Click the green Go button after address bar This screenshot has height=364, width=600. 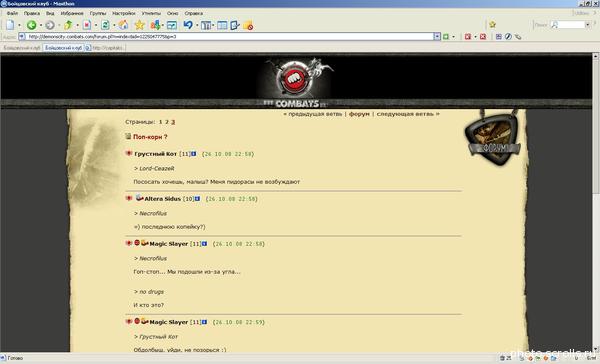coord(446,36)
